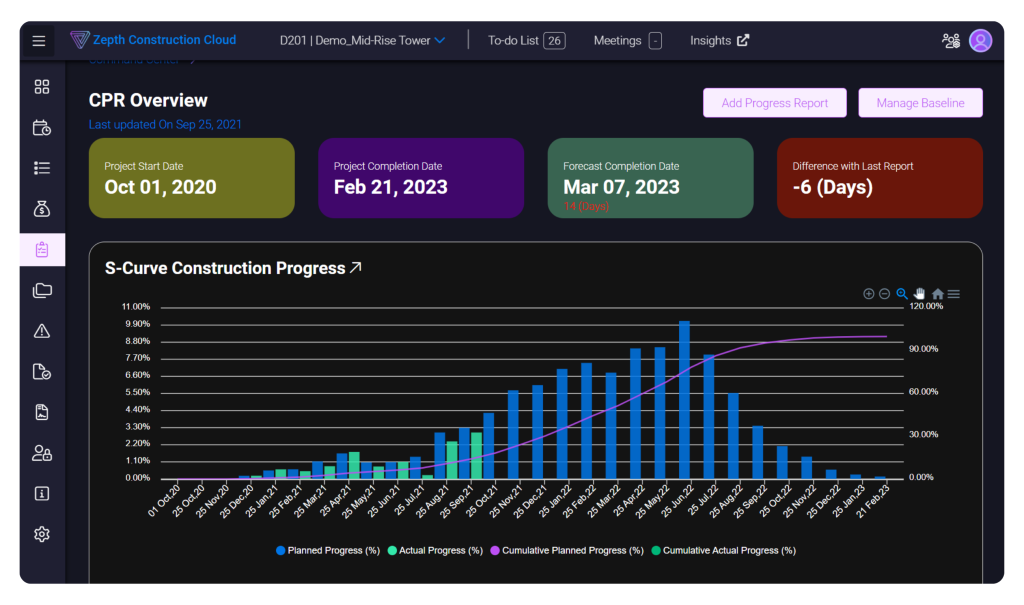The image size is (1024, 605).
Task: Click the Add Progress Report button
Action: [x=774, y=102]
